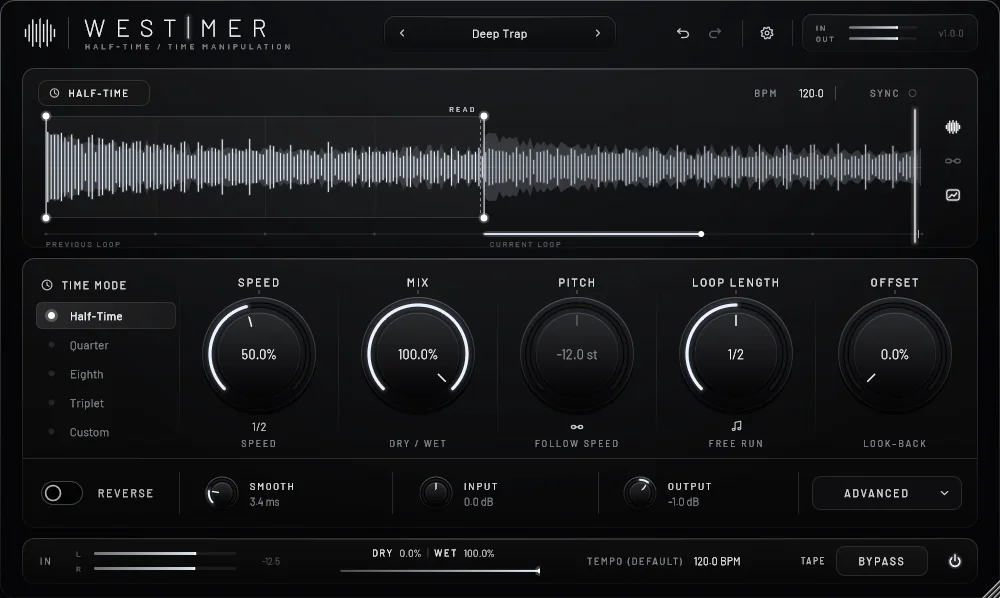Click the v1.0.0 version label

pos(951,33)
